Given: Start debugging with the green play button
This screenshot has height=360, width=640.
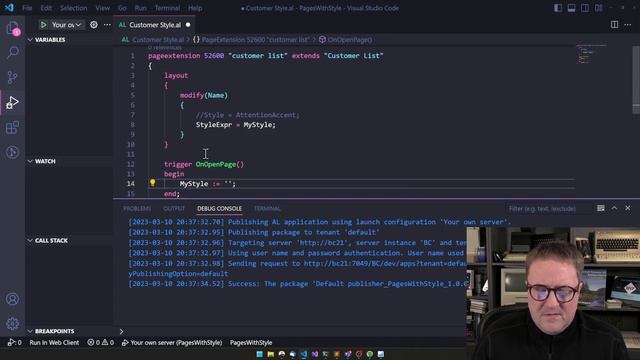Looking at the screenshot, I should point(43,25).
